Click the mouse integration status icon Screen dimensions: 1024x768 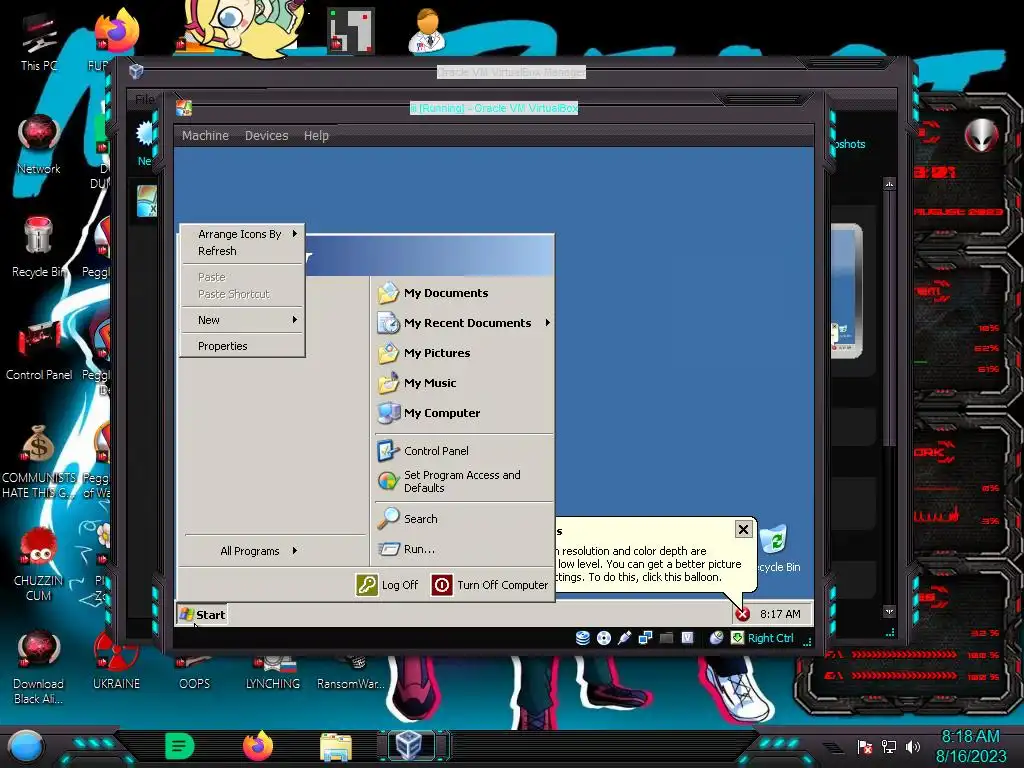pos(716,638)
